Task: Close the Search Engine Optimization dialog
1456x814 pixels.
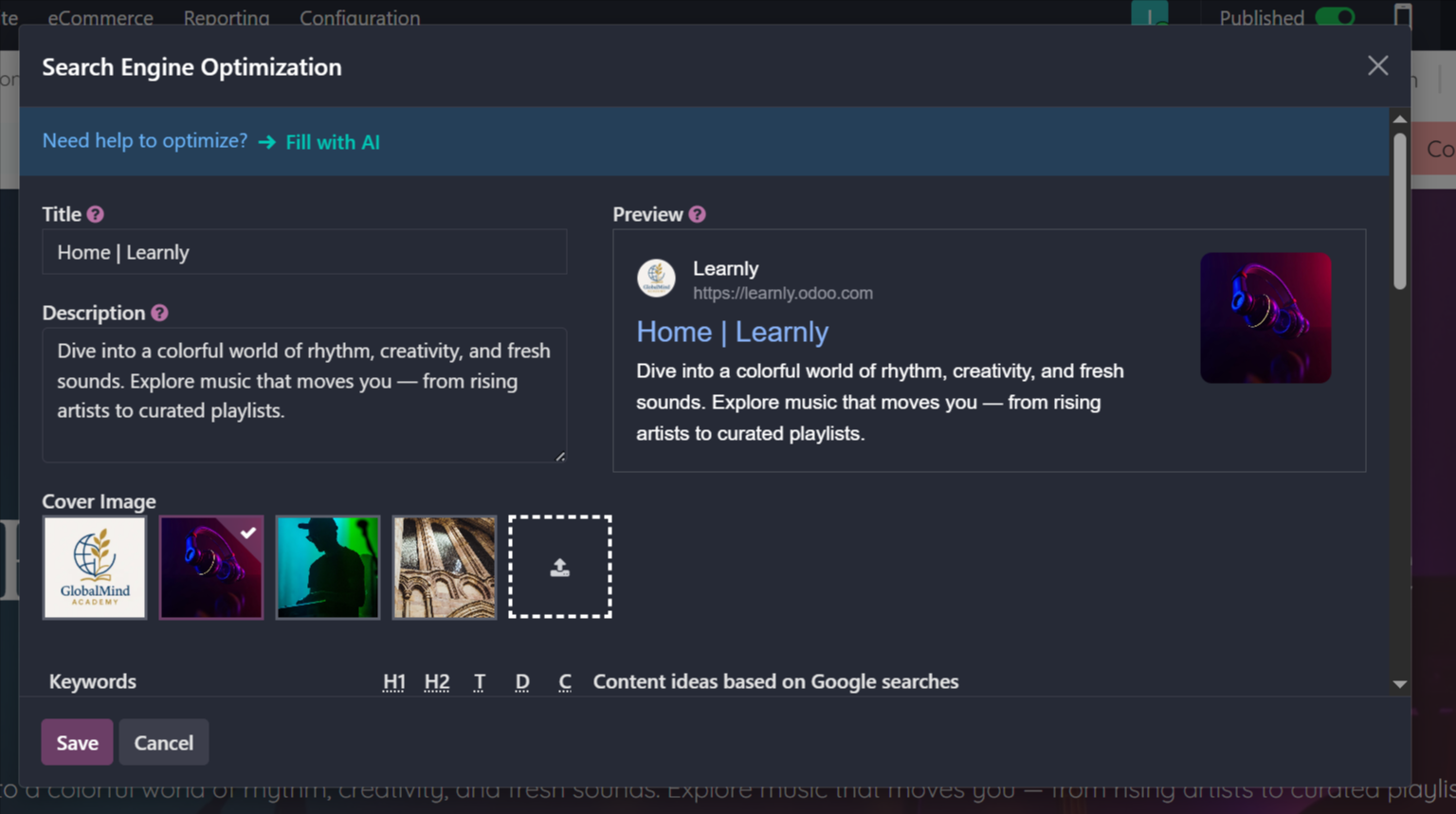Action: pos(1377,65)
